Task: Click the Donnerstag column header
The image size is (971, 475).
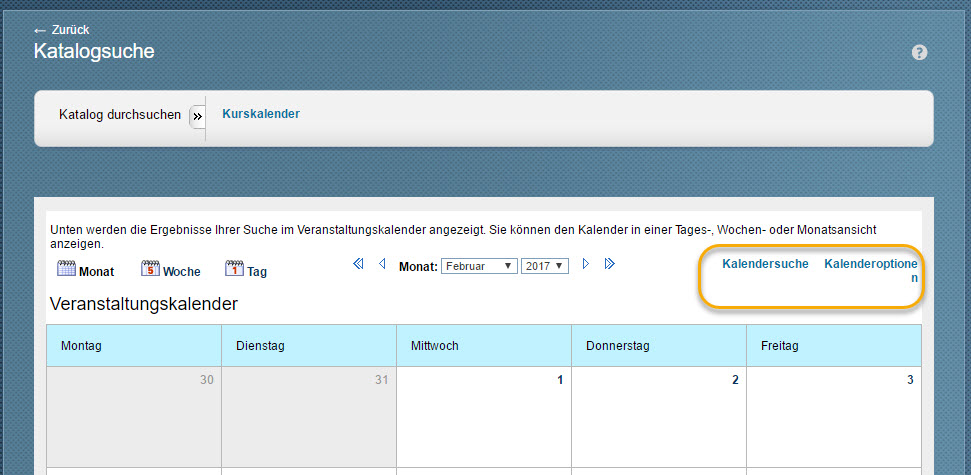Action: [659, 346]
